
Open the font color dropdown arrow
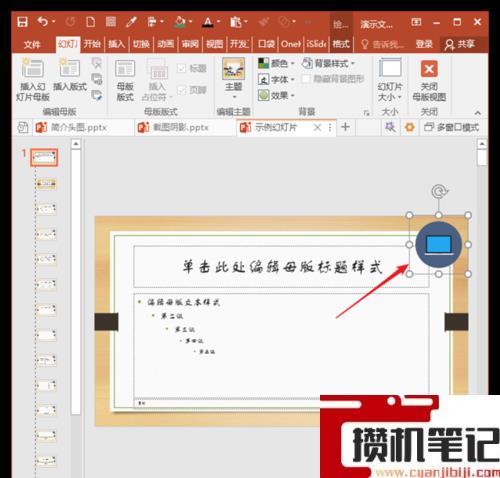219,22
